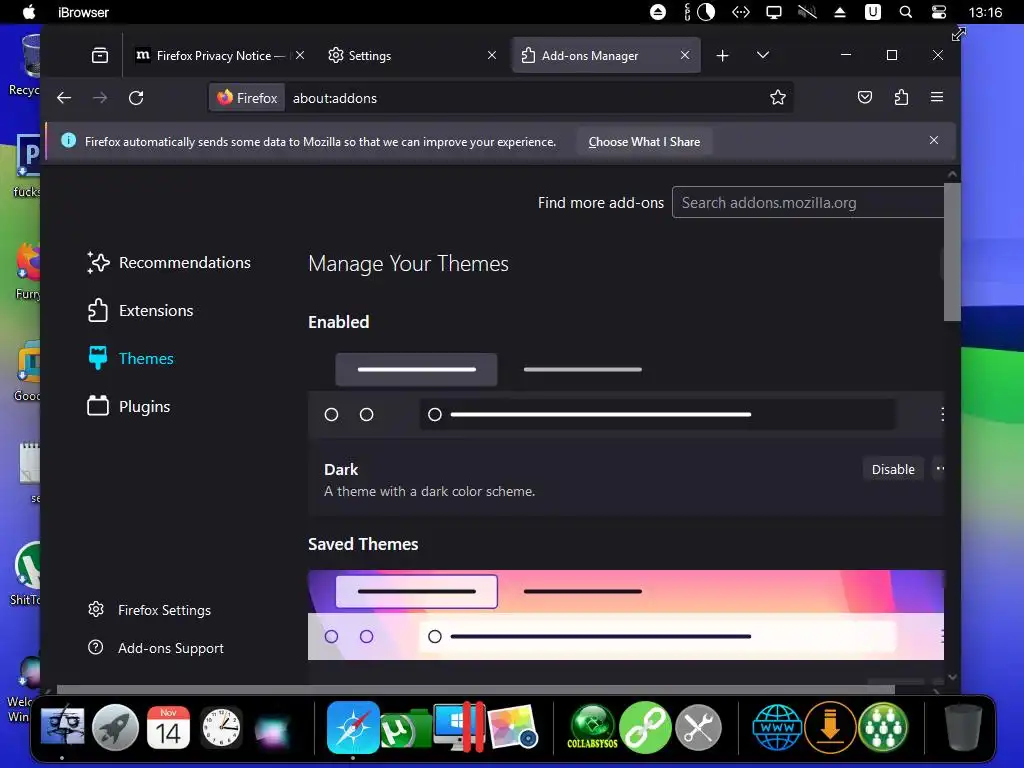Click the Firefox identity badge in address bar

point(248,98)
